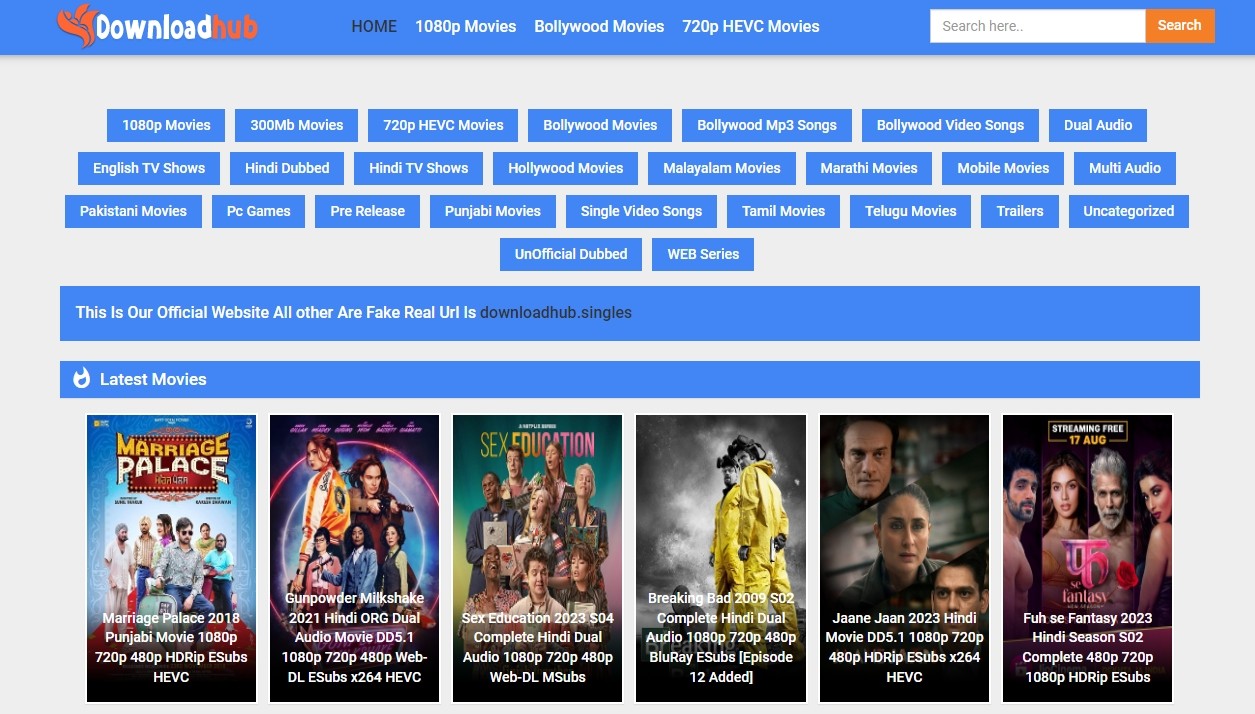Click the orange Search button
The width and height of the screenshot is (1255, 714).
1180,26
